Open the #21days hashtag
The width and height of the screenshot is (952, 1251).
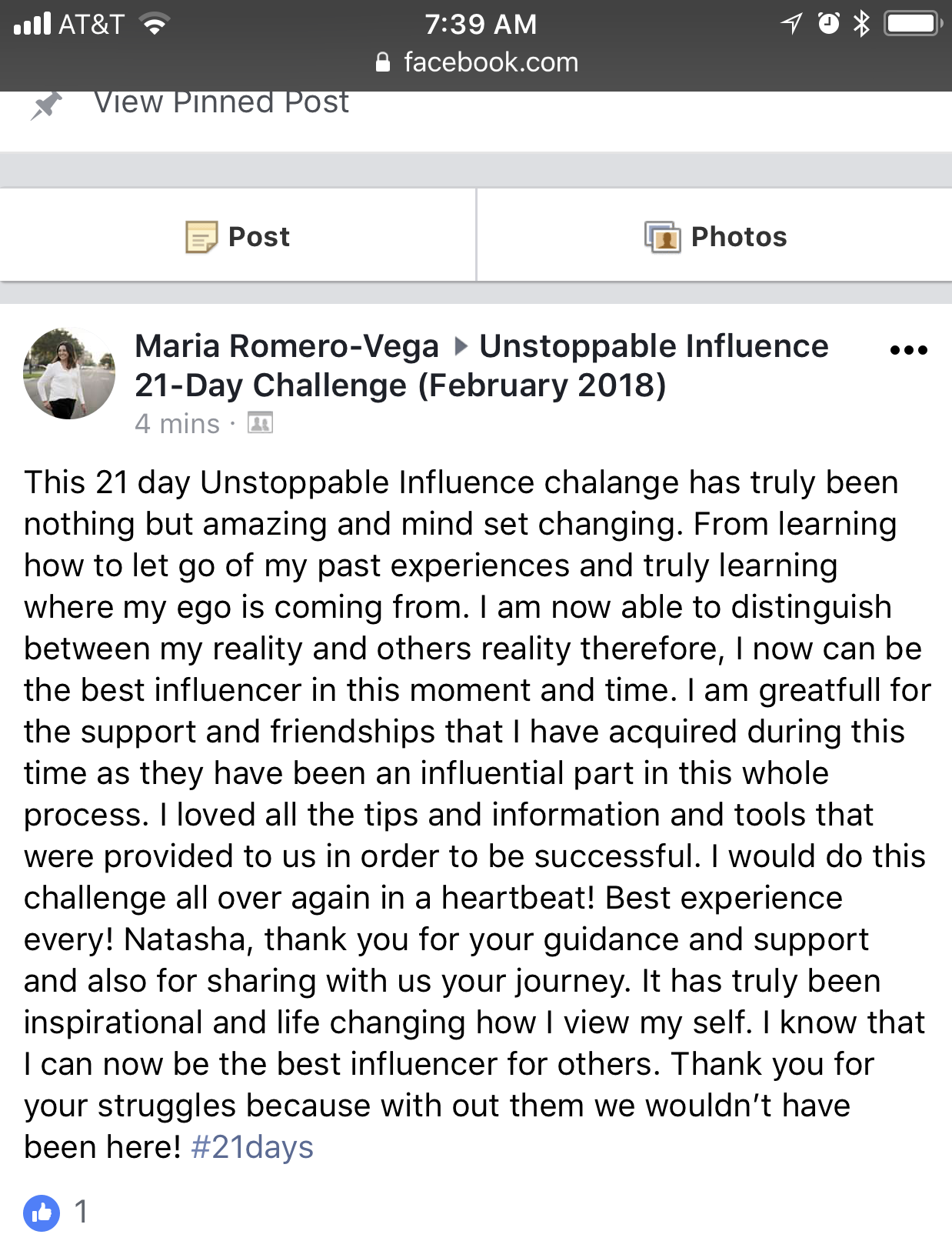click(251, 1147)
